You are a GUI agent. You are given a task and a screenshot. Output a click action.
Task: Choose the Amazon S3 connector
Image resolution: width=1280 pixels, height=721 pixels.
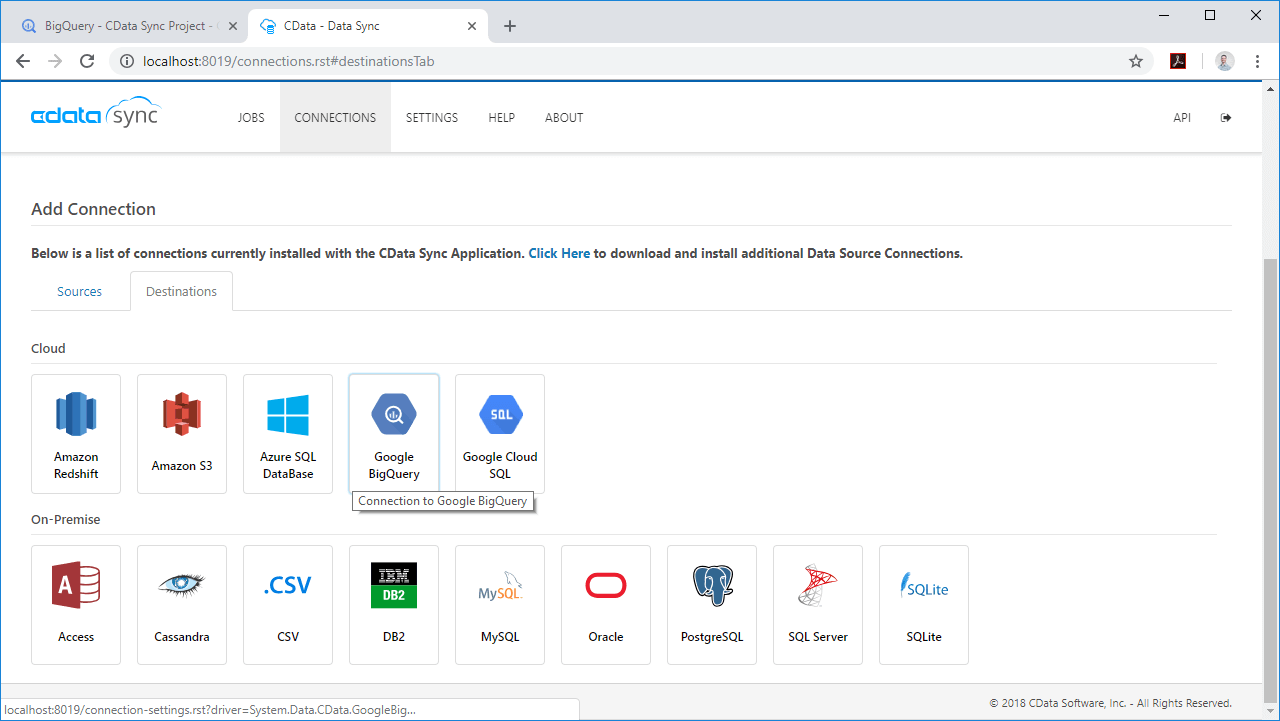coord(182,433)
